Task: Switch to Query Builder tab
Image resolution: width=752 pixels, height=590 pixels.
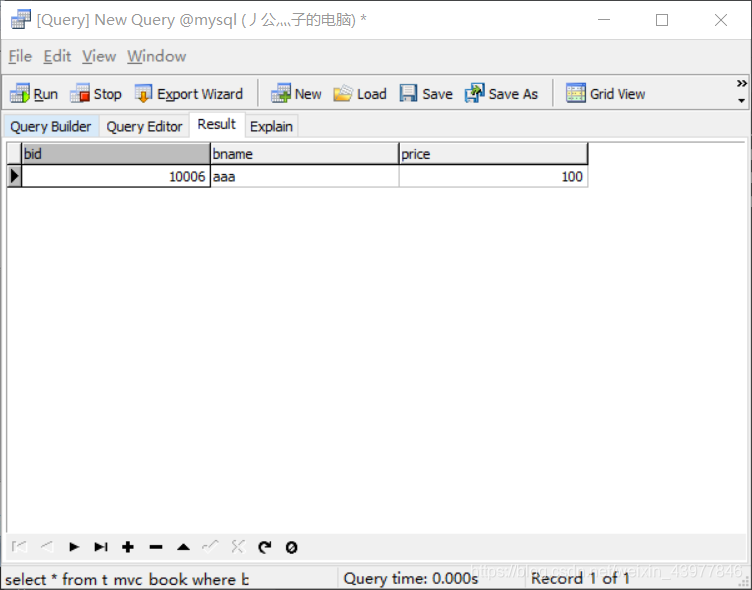Action: (x=51, y=127)
